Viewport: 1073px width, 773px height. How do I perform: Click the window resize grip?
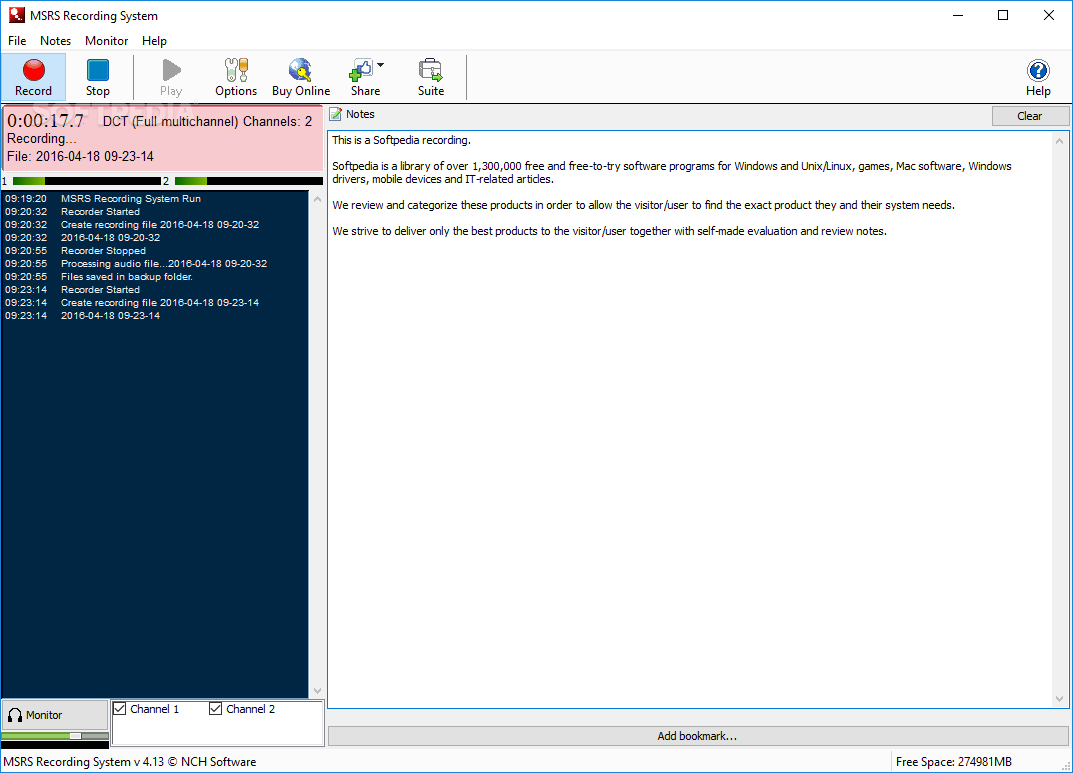coord(1066,766)
